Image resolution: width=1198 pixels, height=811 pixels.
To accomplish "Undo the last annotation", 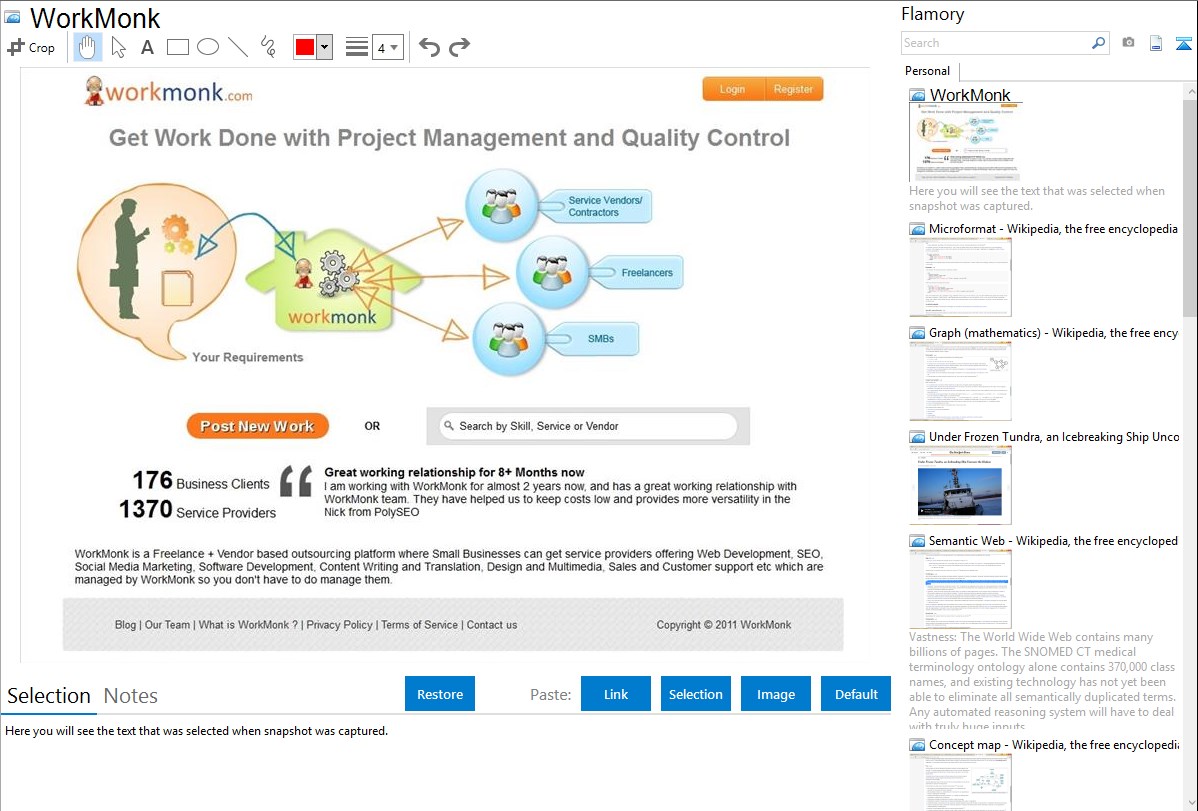I will [x=429, y=47].
